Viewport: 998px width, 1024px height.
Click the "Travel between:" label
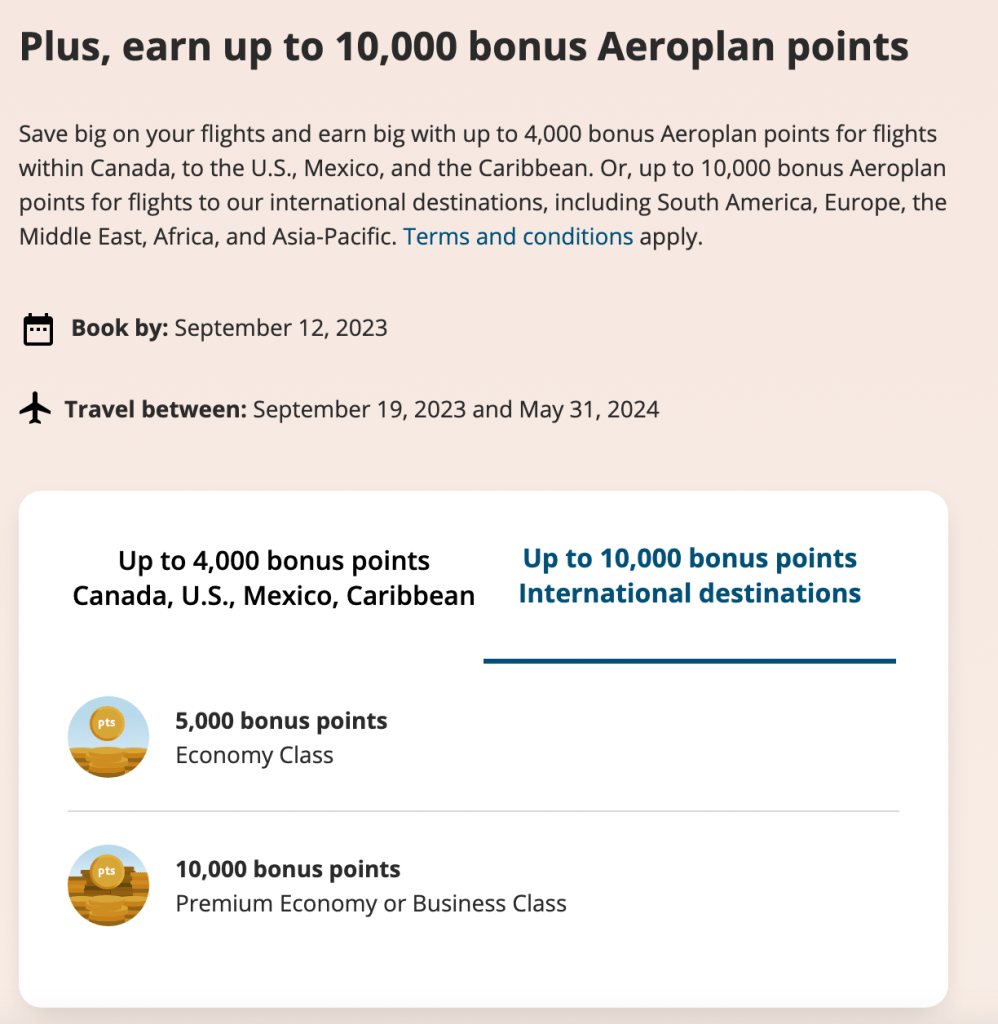(x=155, y=409)
